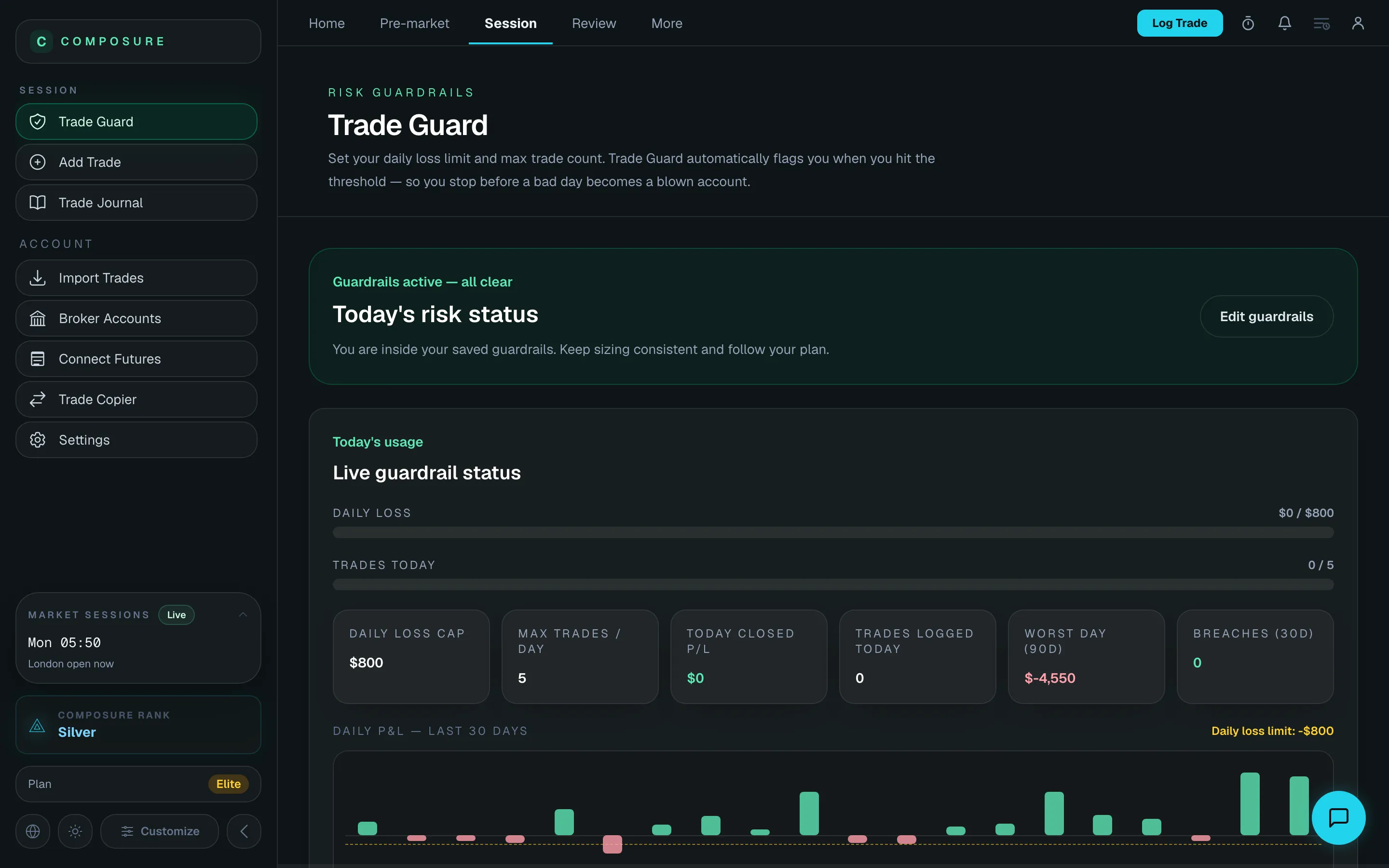The width and height of the screenshot is (1389, 868).
Task: Open the user profile icon
Action: click(x=1358, y=23)
